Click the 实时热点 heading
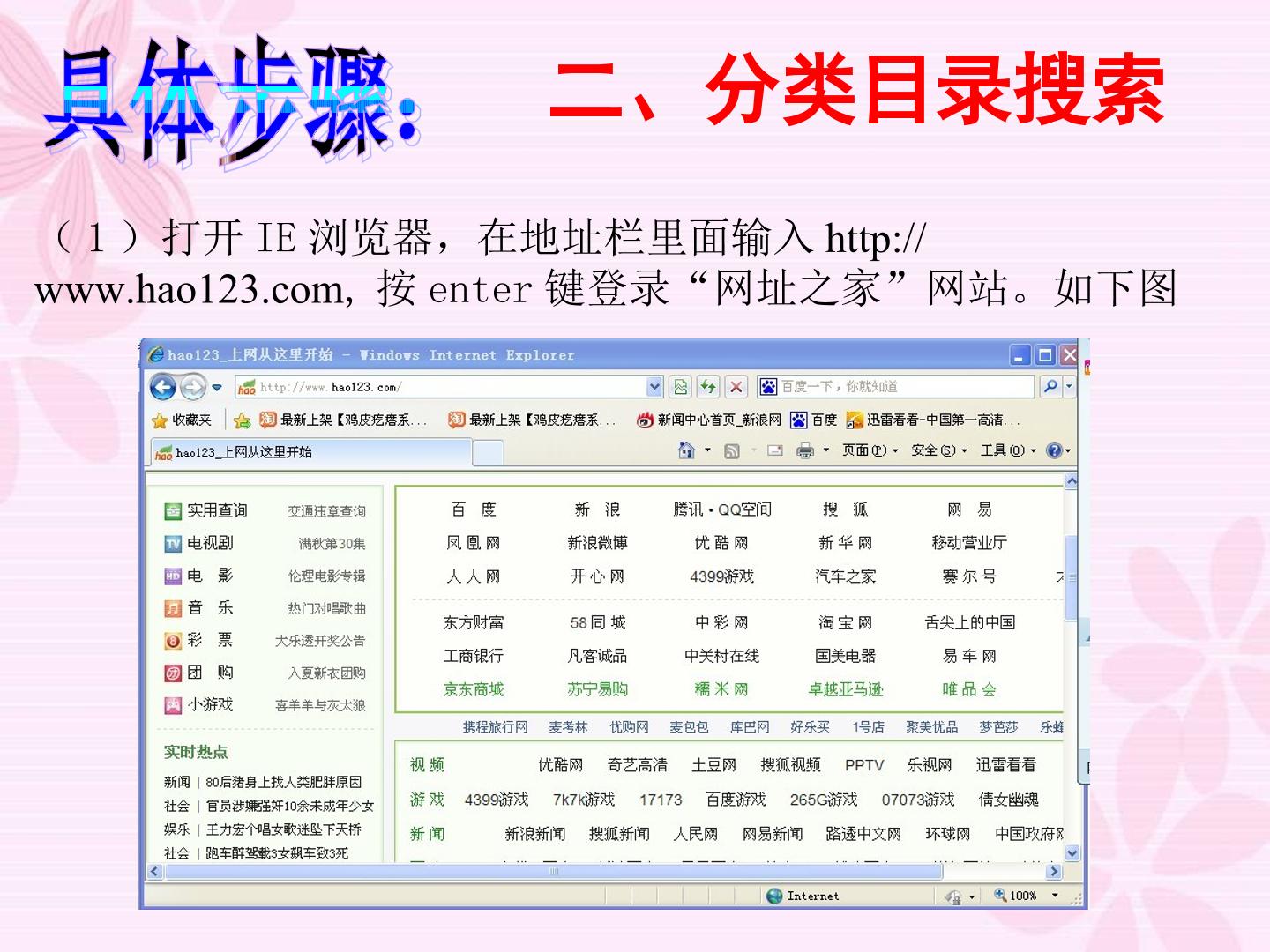 196,752
